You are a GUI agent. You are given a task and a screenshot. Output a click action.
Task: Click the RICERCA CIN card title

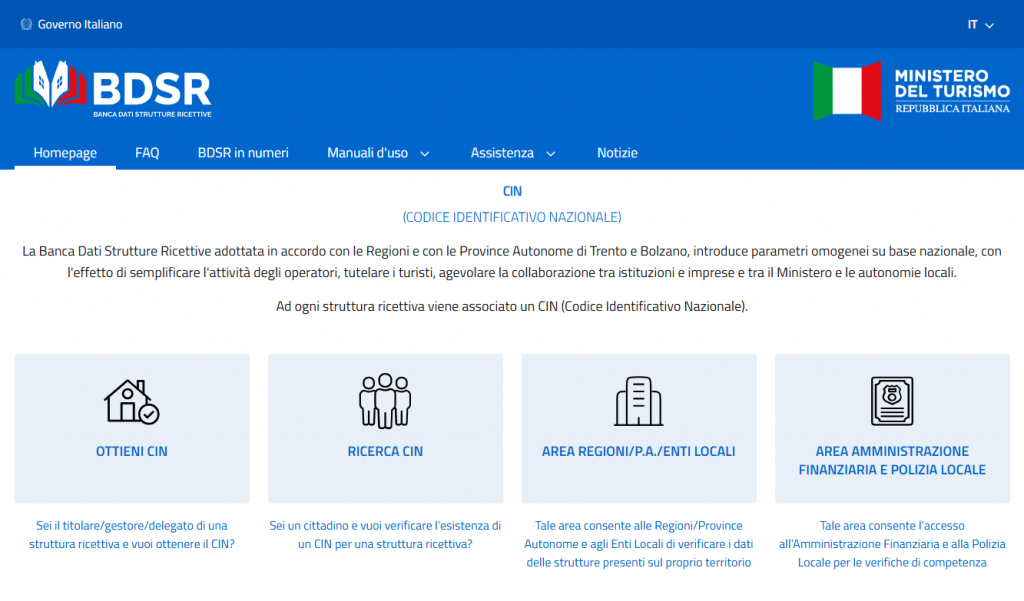[x=385, y=451]
